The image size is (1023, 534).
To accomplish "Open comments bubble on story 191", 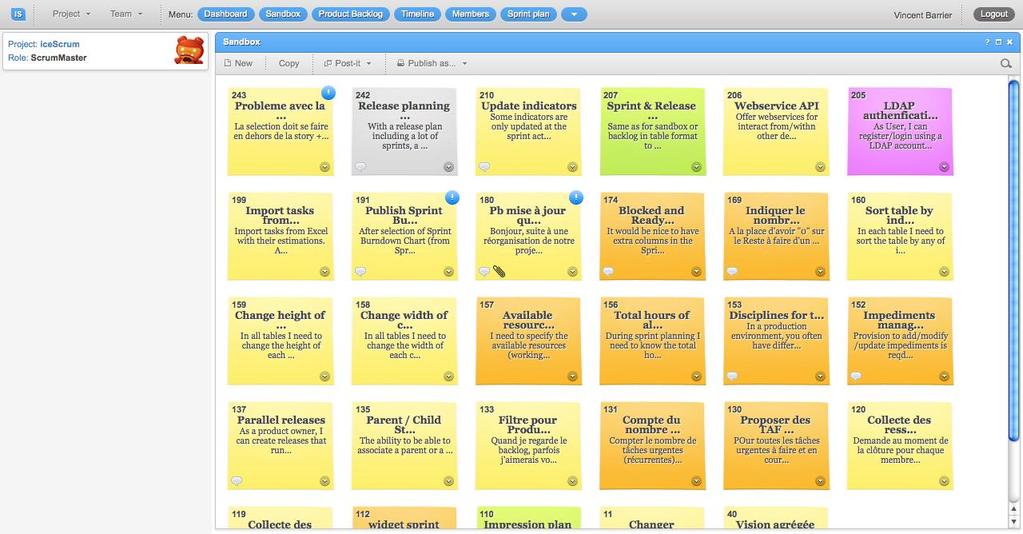I will (x=360, y=271).
